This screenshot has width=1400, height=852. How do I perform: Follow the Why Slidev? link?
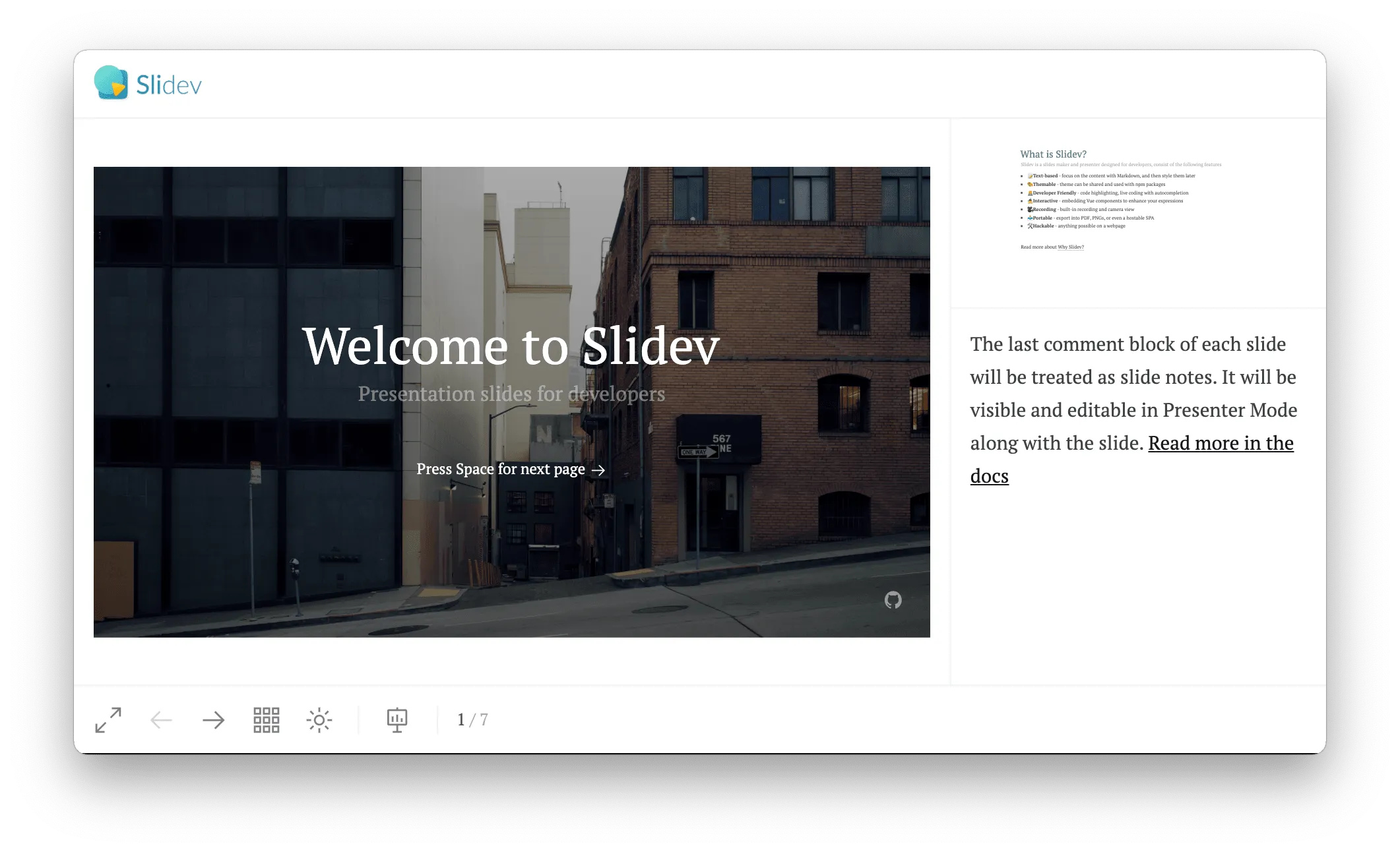[x=1071, y=247]
